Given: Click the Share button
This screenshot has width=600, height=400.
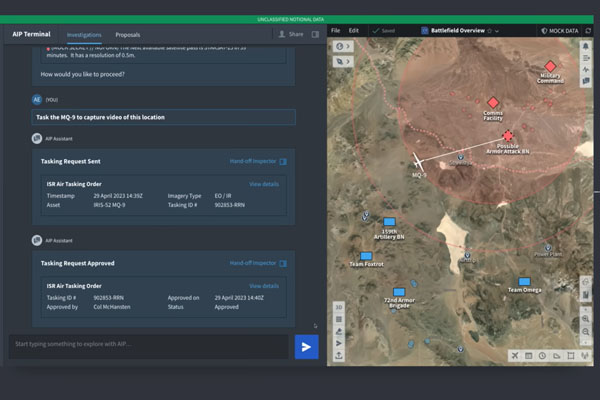Looking at the screenshot, I should [291, 34].
